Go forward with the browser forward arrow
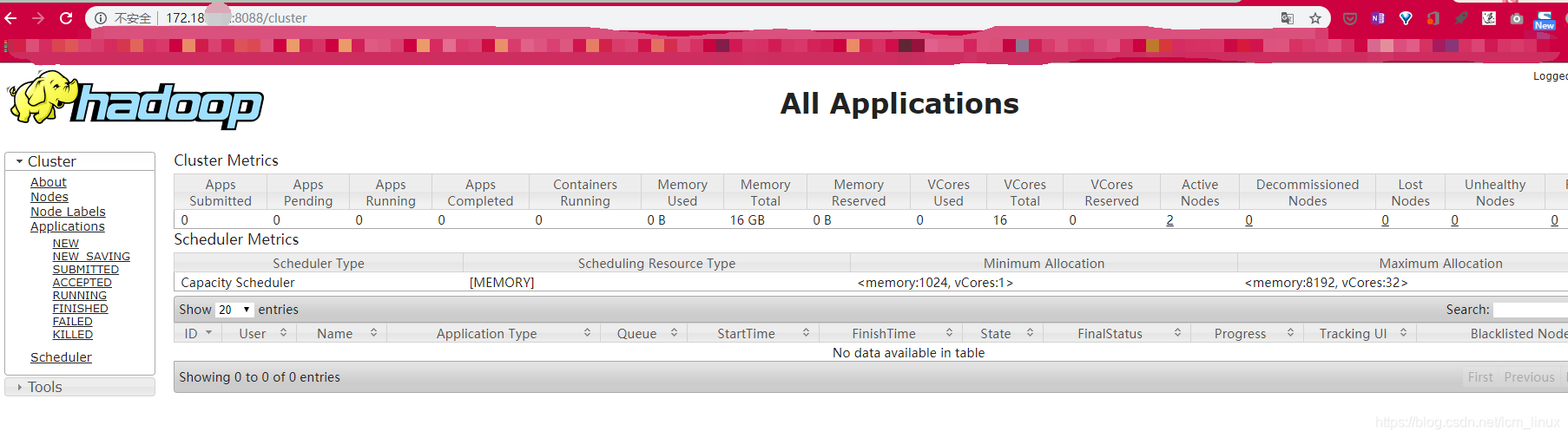1568x438 pixels. tap(38, 17)
